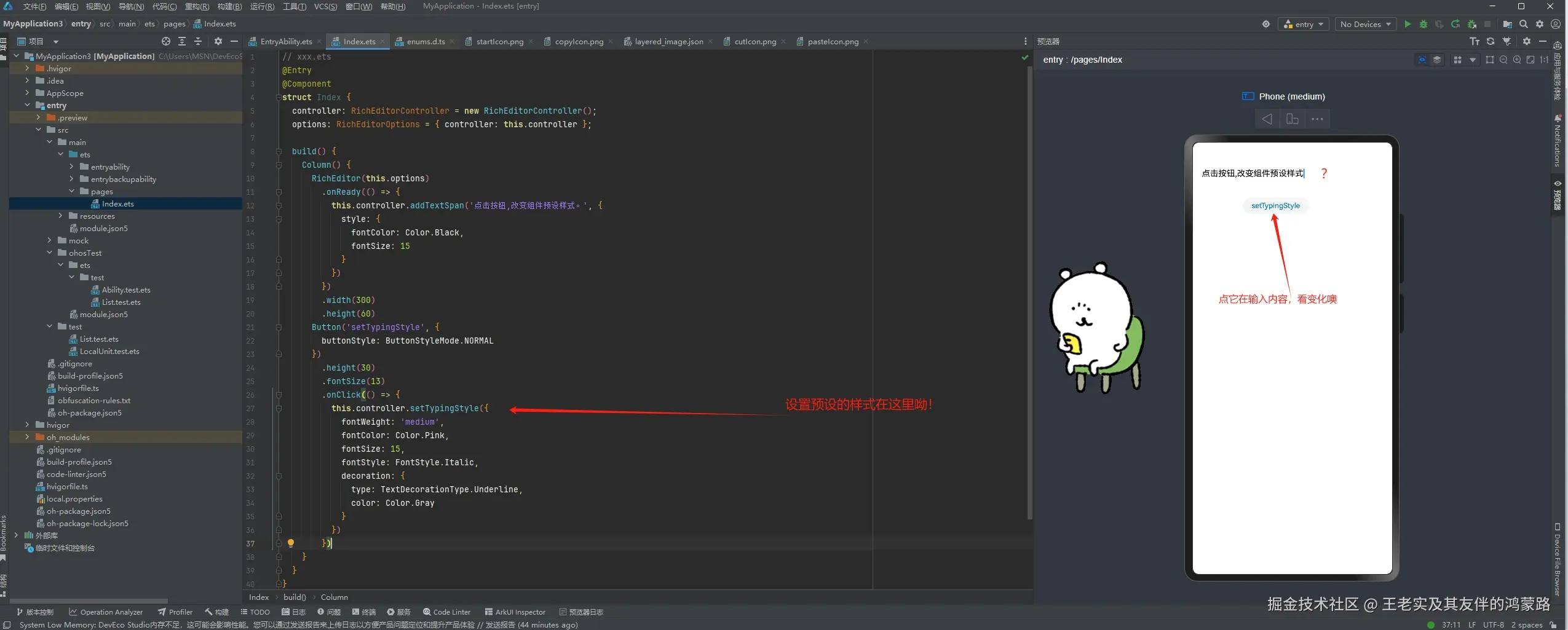
Task: Click the green reload changes icon in the top toolbar
Action: coord(1455,24)
